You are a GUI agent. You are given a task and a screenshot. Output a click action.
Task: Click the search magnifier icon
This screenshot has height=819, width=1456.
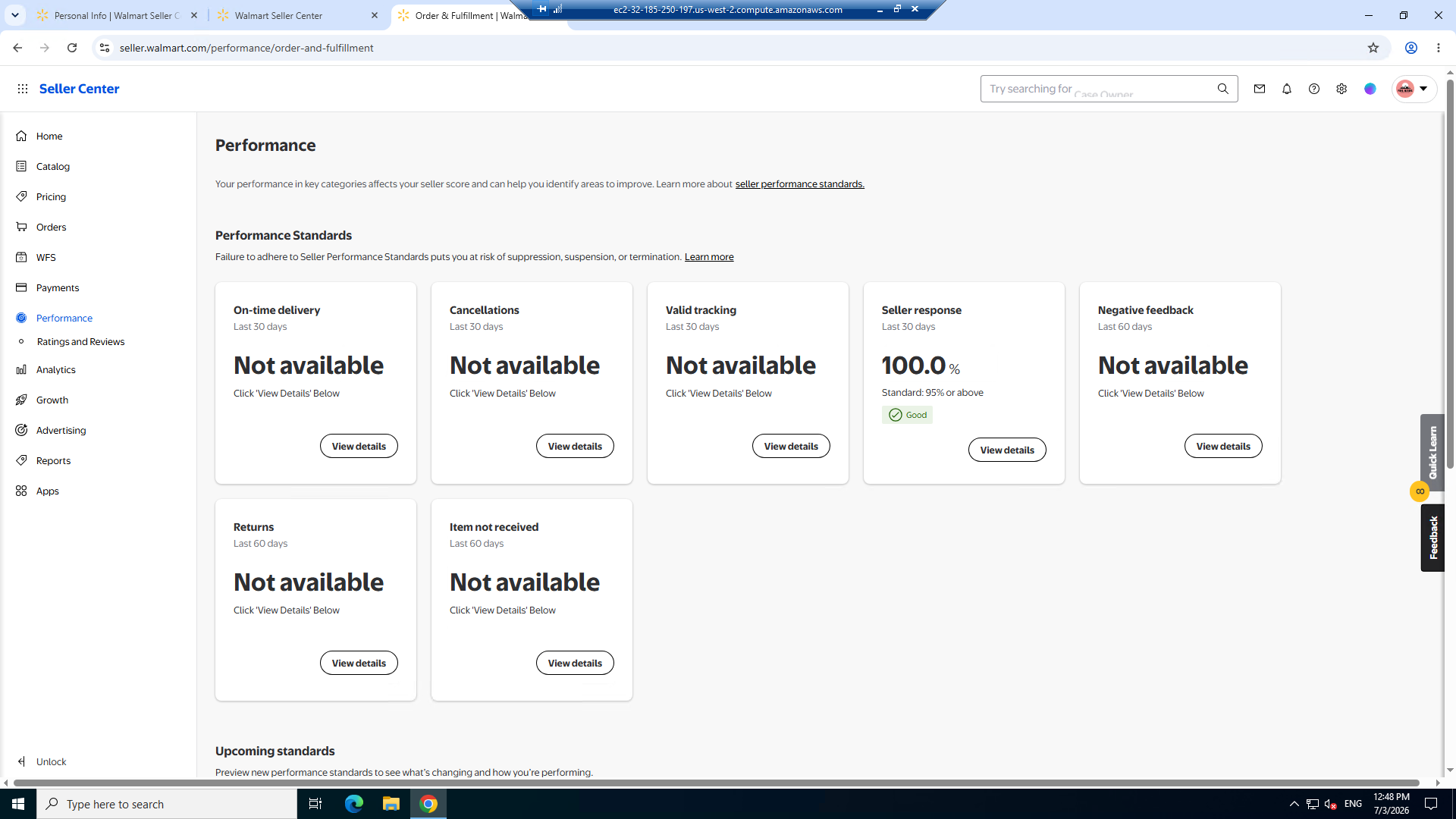(1223, 89)
